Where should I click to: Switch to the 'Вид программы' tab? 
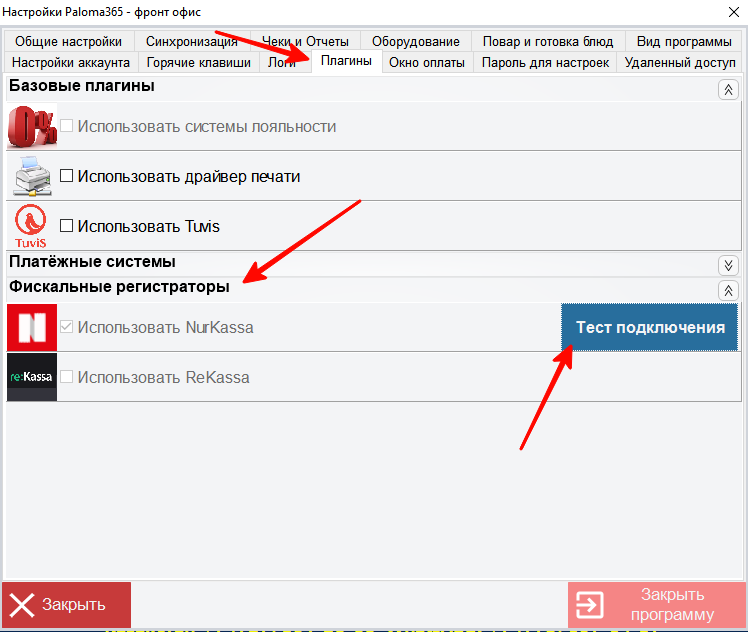(x=684, y=41)
